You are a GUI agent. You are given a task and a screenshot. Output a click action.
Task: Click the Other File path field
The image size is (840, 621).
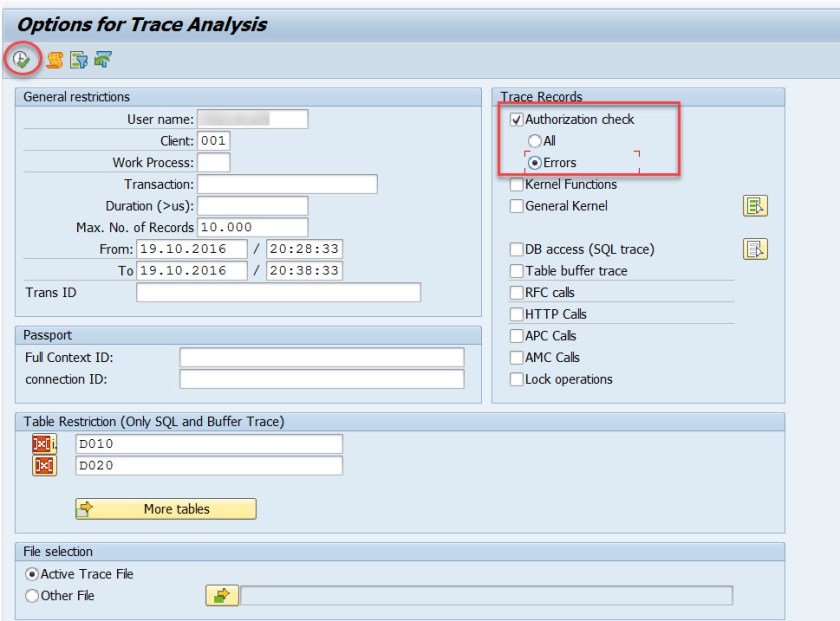pos(486,596)
